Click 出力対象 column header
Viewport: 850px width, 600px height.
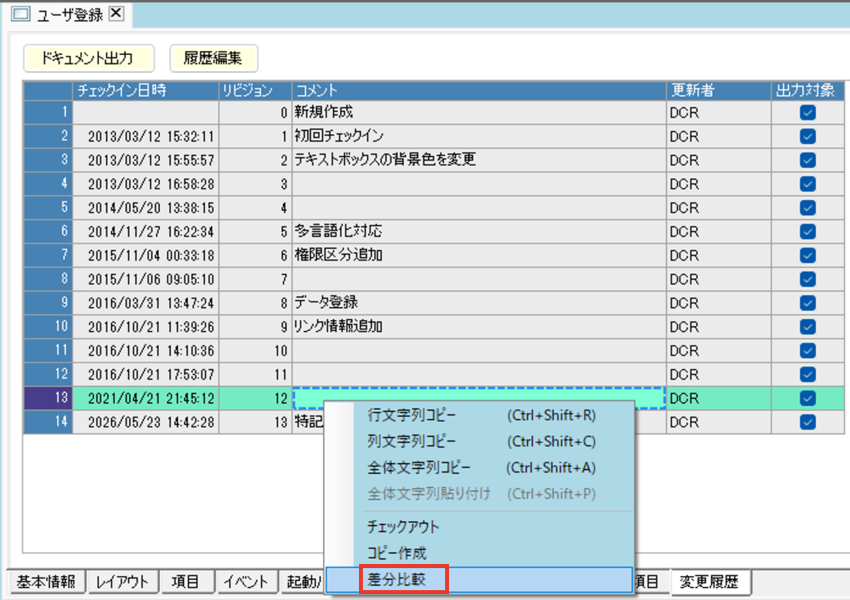(x=807, y=91)
